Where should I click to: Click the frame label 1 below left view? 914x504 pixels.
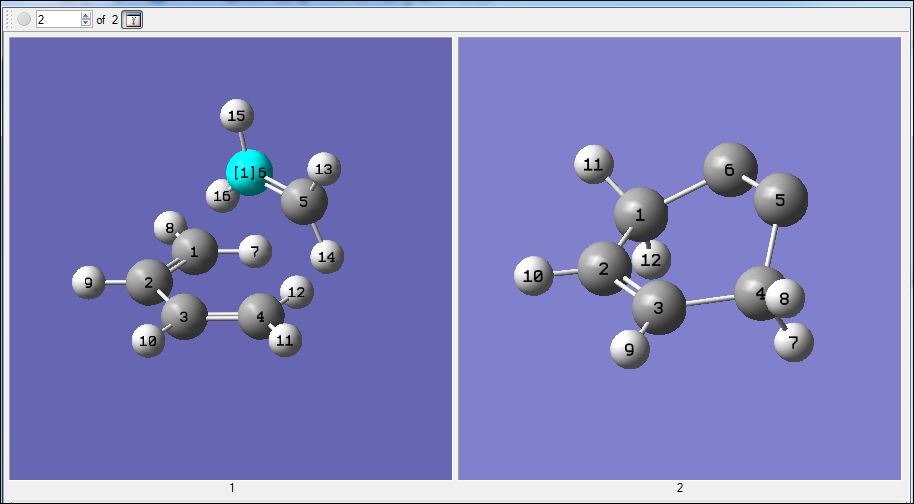[x=231, y=488]
